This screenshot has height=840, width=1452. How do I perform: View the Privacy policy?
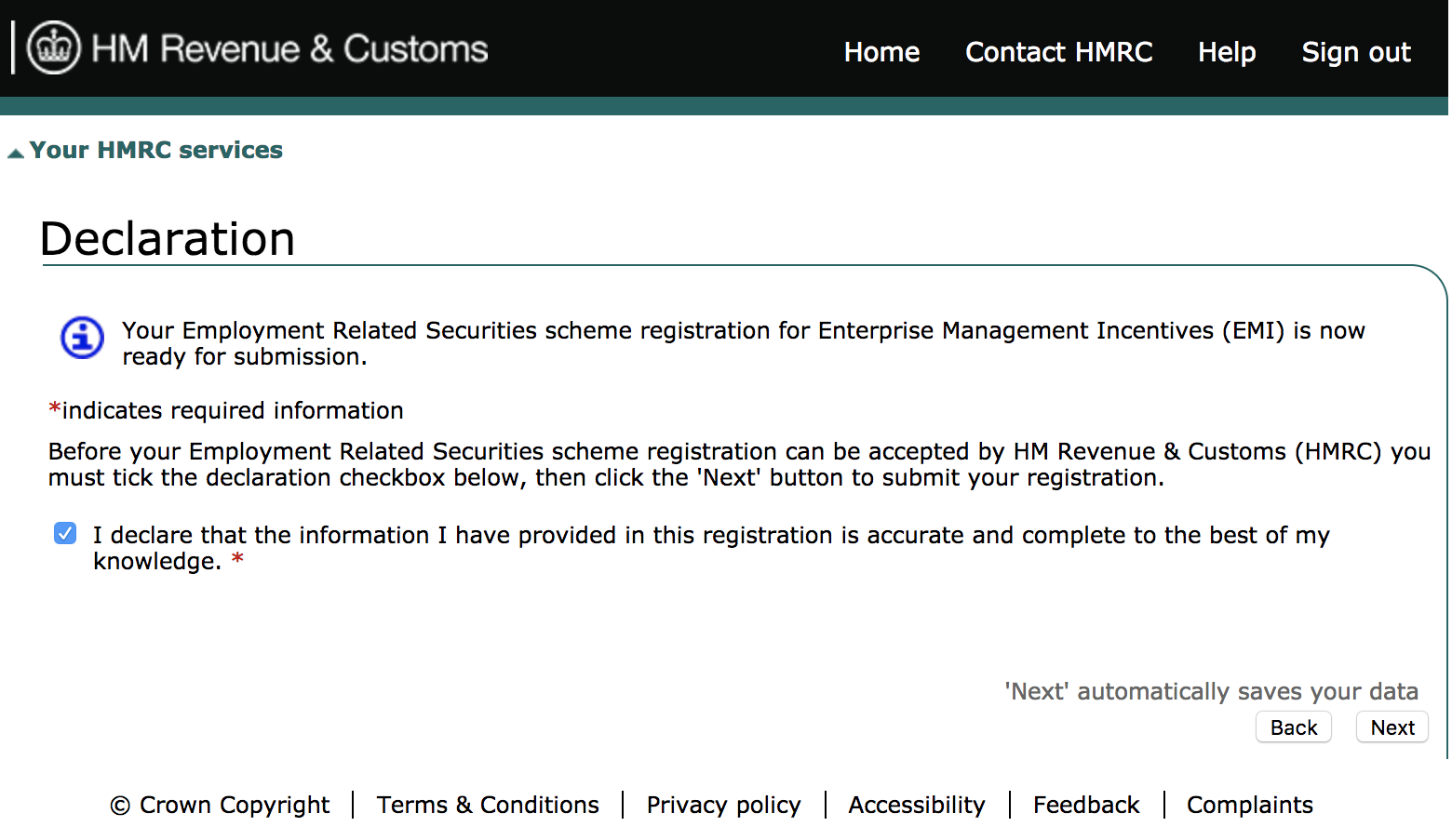[x=723, y=805]
